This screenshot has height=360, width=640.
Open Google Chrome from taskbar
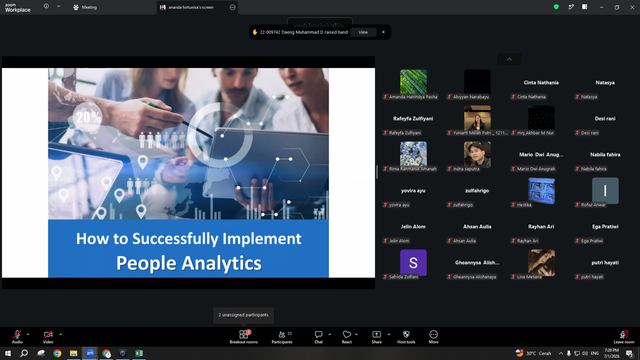pyautogui.click(x=57, y=353)
